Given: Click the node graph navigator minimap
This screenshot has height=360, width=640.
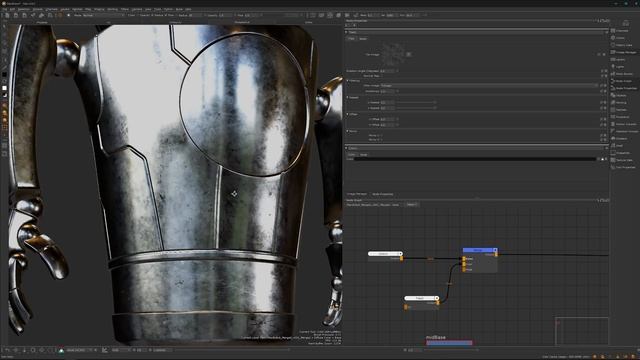Looking at the screenshot, I should tap(581, 331).
